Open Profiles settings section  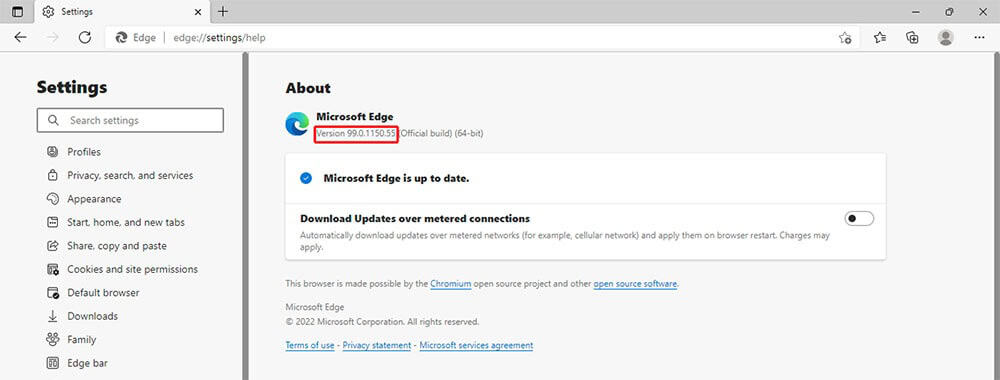pos(84,152)
